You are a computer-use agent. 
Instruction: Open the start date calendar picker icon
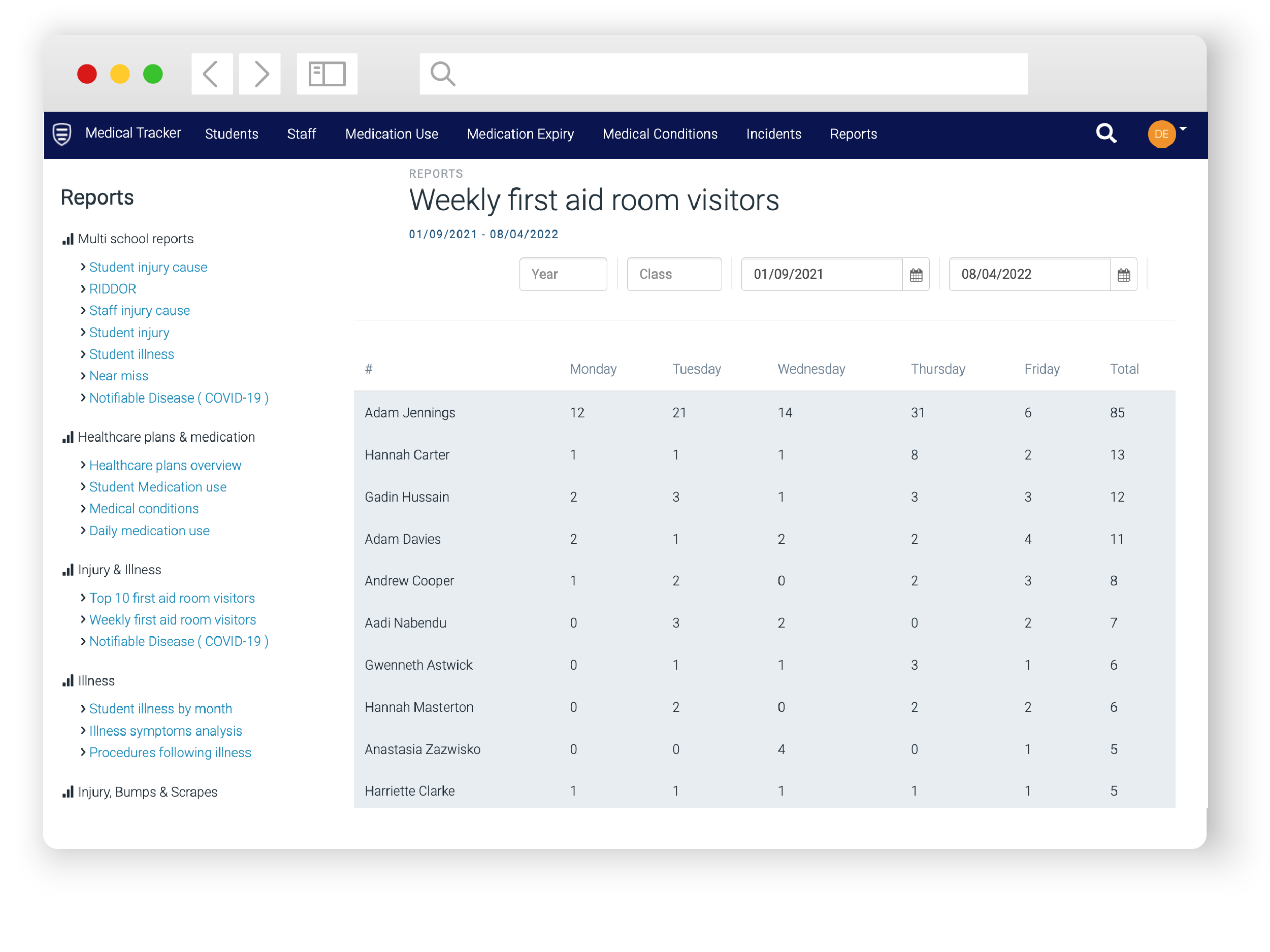[x=916, y=275]
